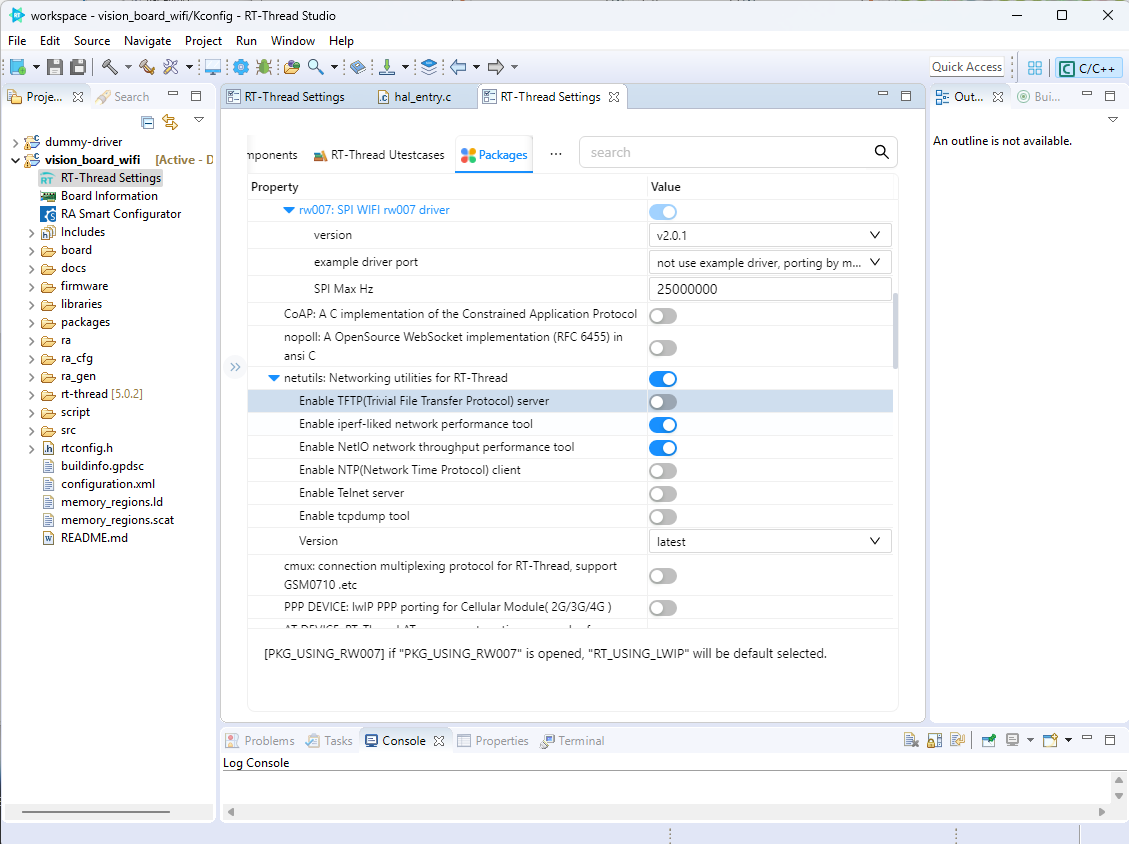
Task: Open the rw007 version v2.0.1 dropdown
Action: [769, 235]
